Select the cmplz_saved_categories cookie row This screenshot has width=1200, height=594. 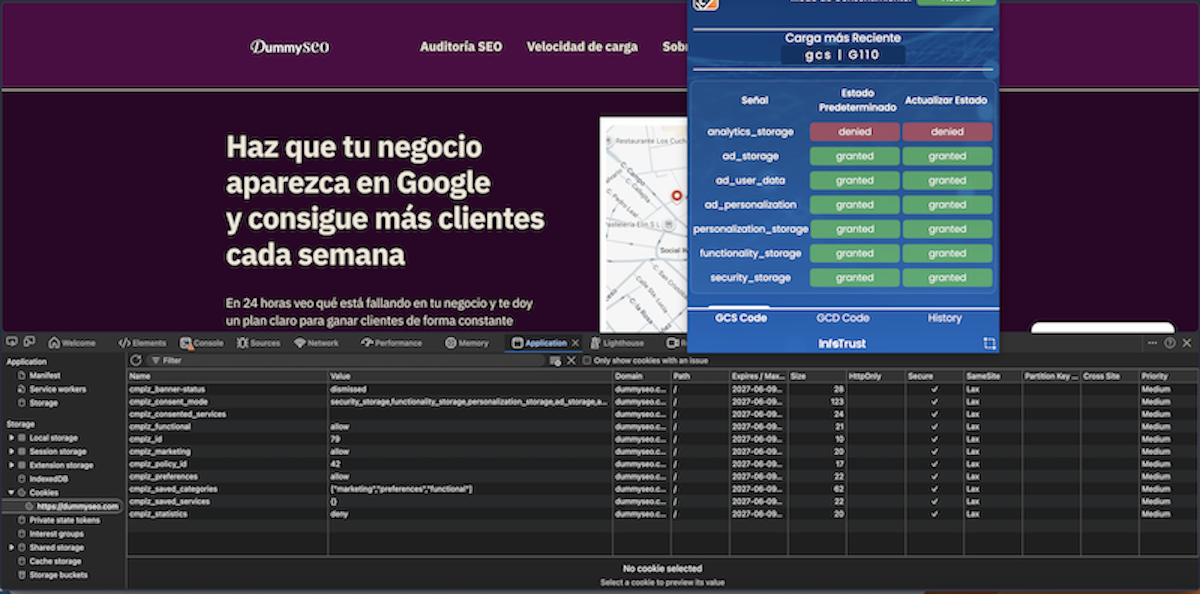pyautogui.click(x=662, y=489)
